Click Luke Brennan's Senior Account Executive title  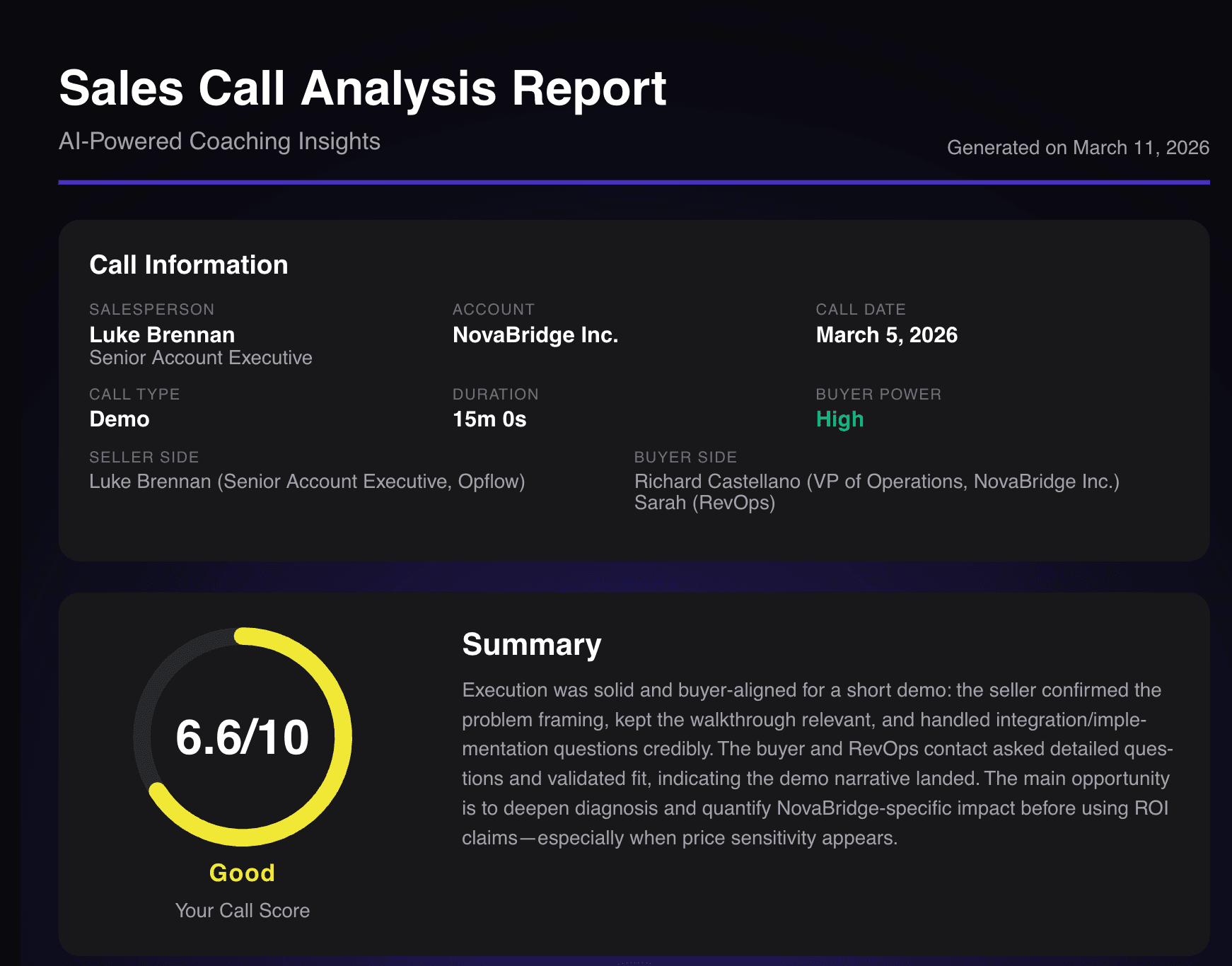click(x=200, y=358)
